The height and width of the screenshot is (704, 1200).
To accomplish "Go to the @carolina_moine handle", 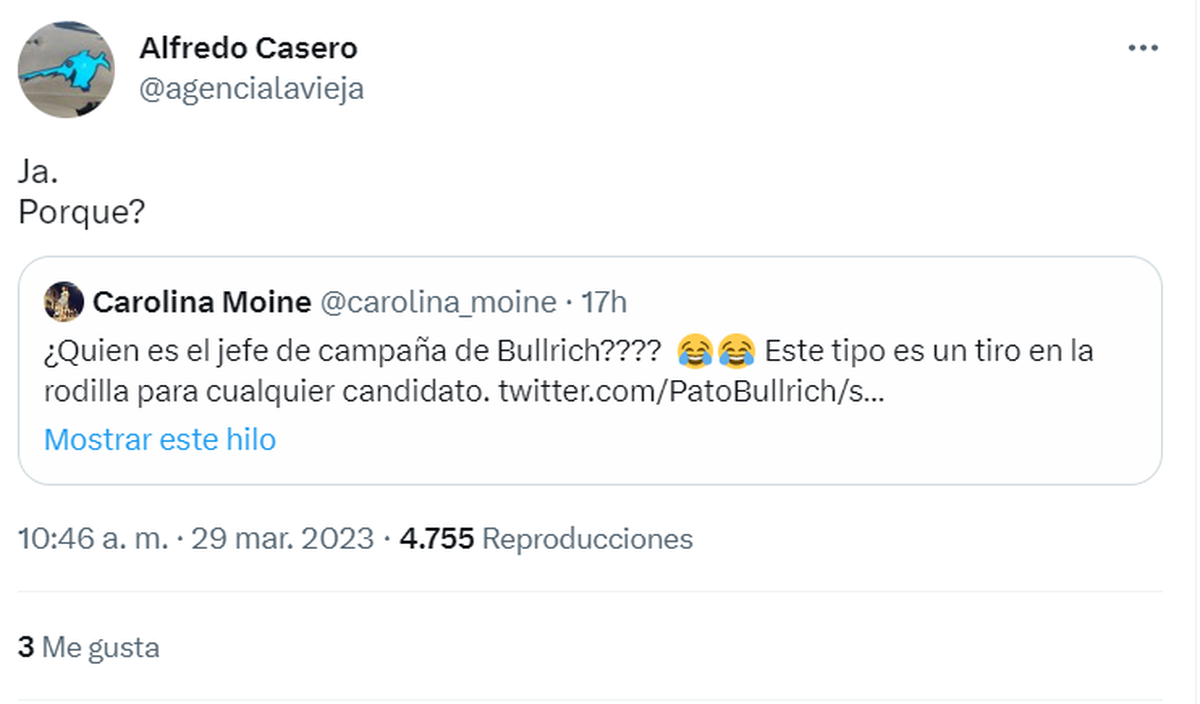I will point(437,302).
